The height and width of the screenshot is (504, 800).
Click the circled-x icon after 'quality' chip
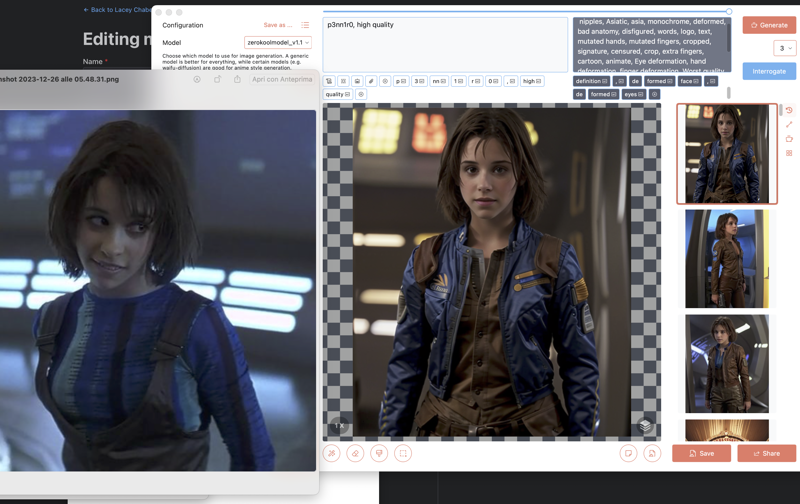(x=361, y=94)
